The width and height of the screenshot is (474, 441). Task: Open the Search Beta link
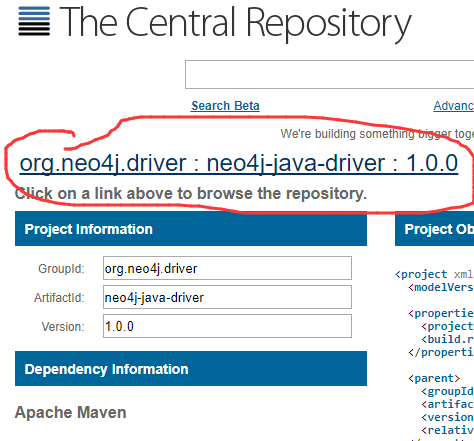[225, 106]
